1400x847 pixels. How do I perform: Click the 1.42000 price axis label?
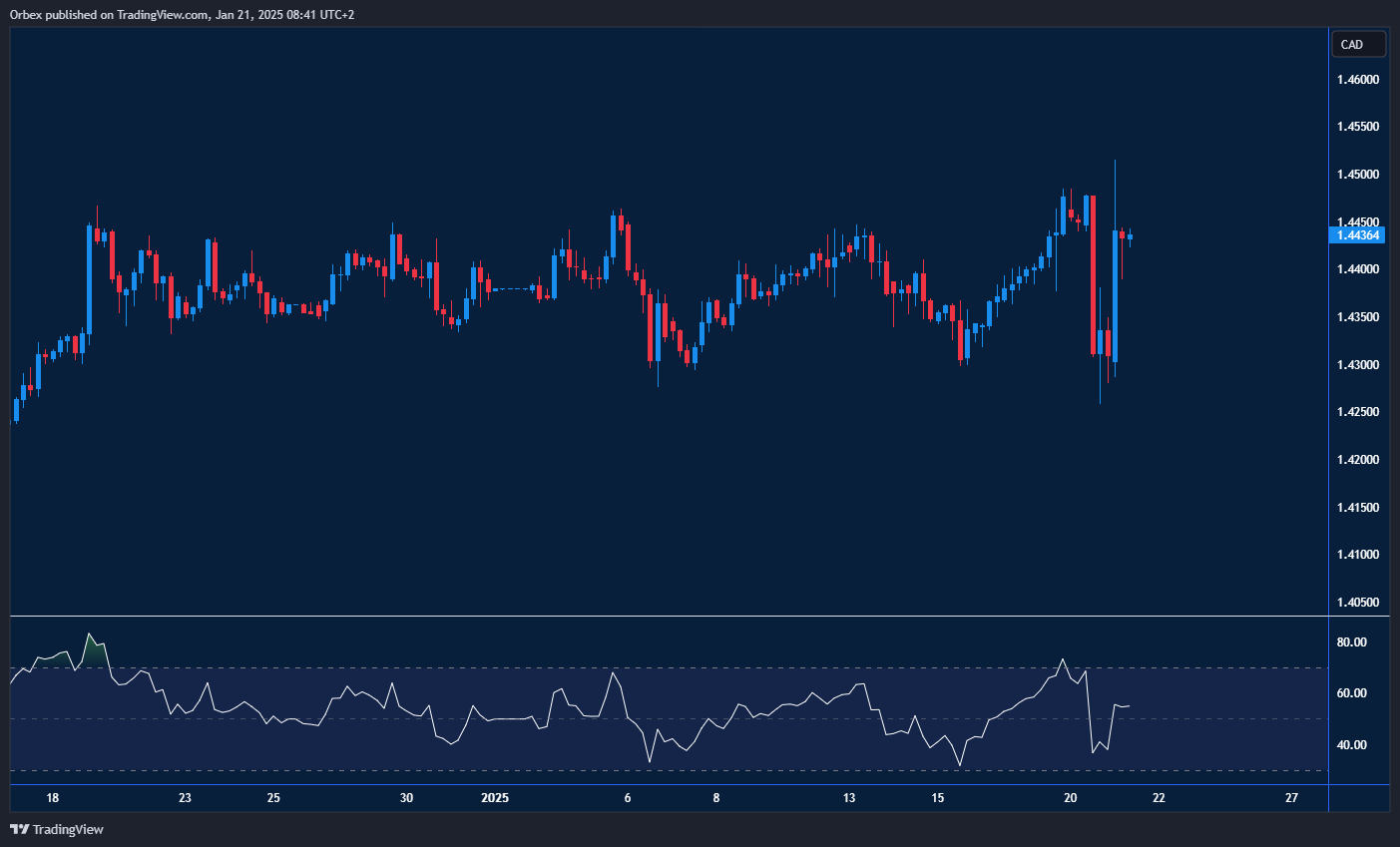[1357, 460]
